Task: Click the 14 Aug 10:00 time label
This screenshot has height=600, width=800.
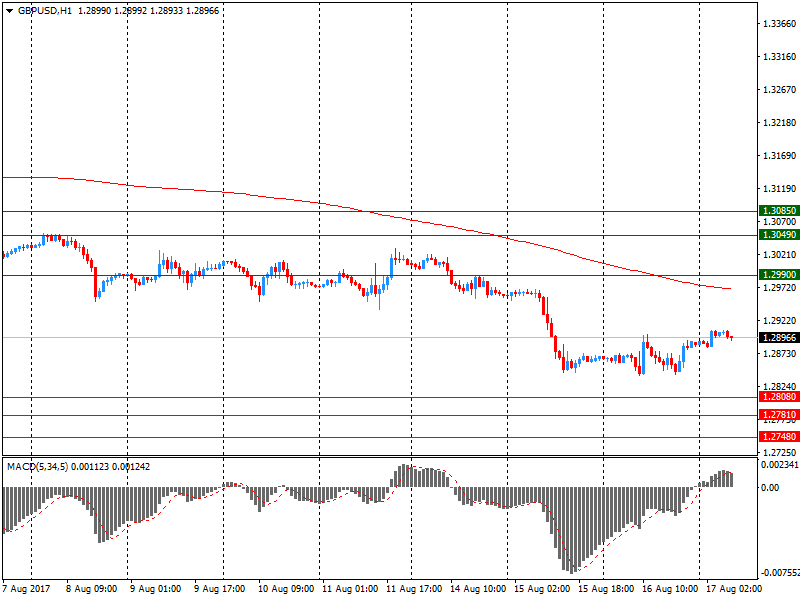Action: click(478, 589)
